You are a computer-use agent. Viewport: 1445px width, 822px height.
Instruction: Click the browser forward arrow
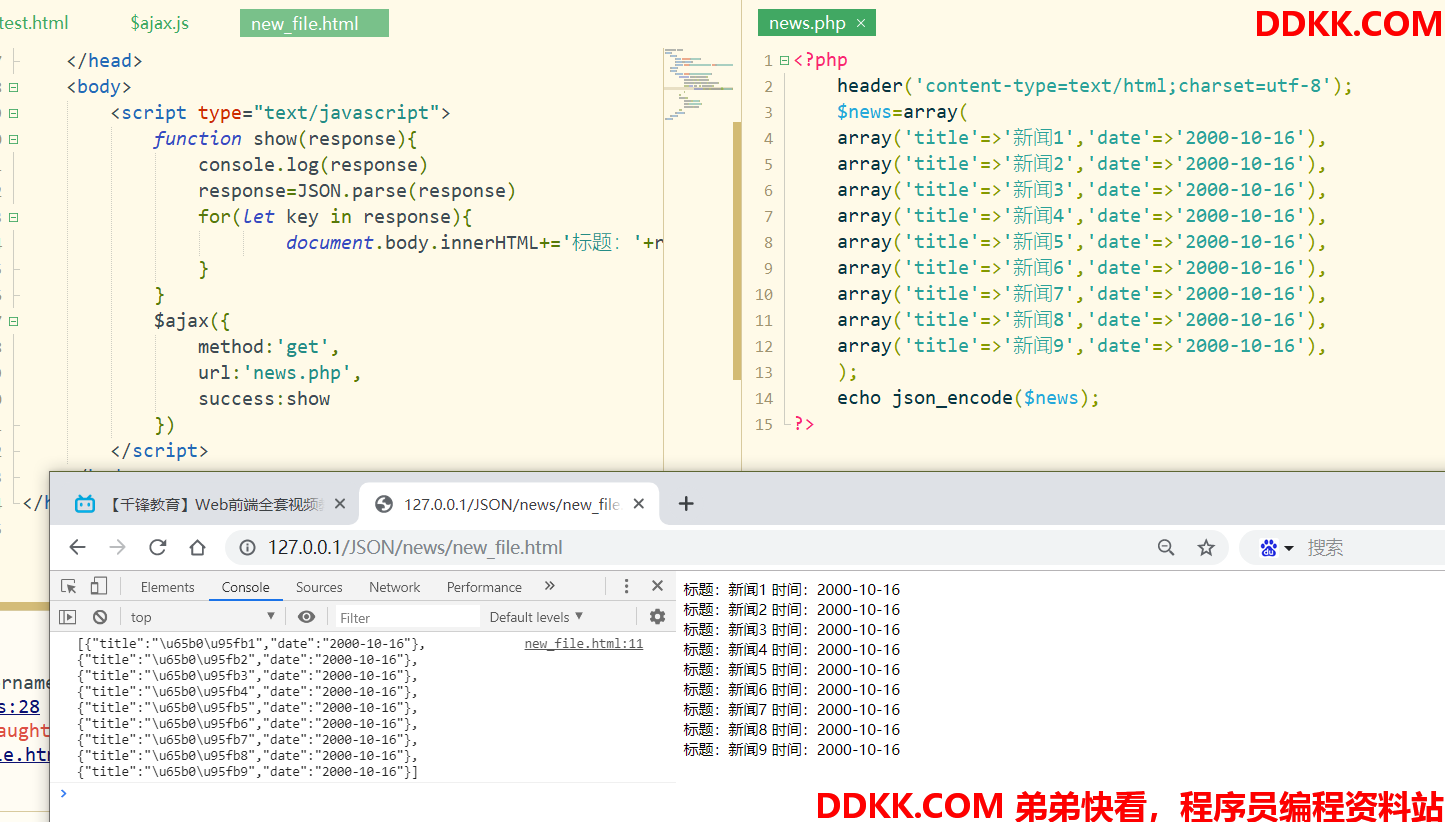point(117,547)
